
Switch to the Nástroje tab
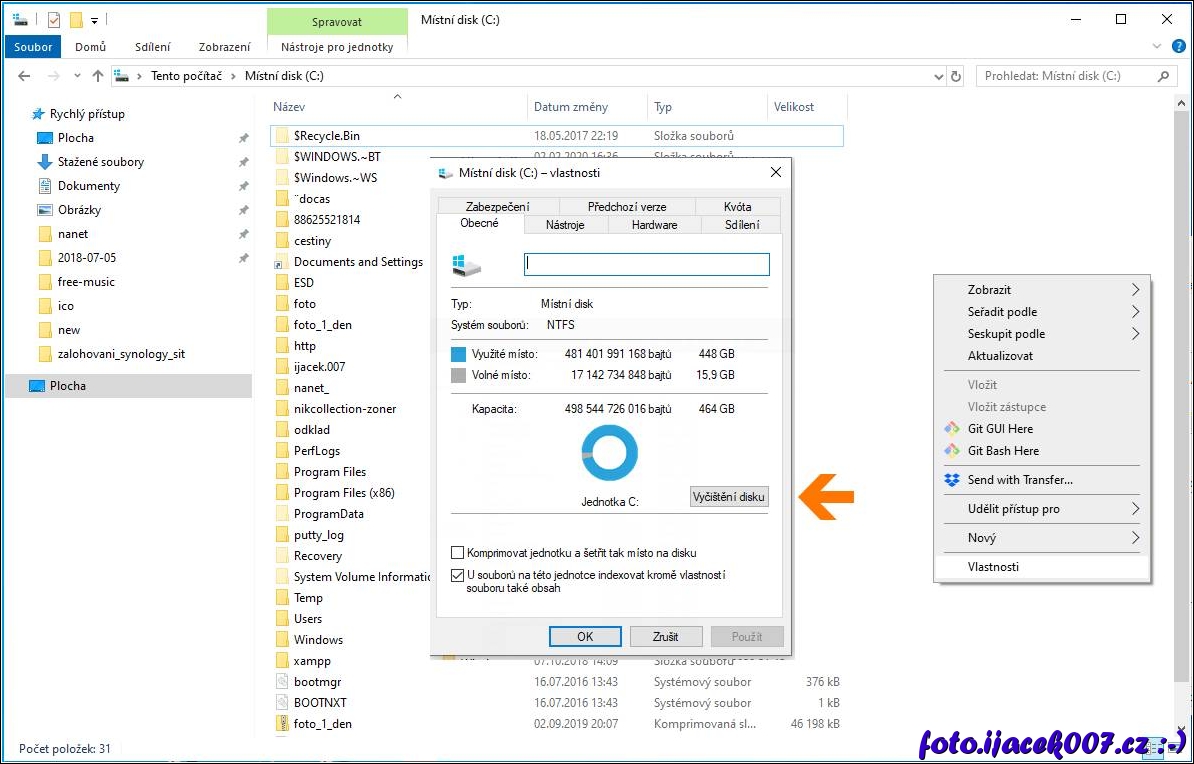[565, 225]
